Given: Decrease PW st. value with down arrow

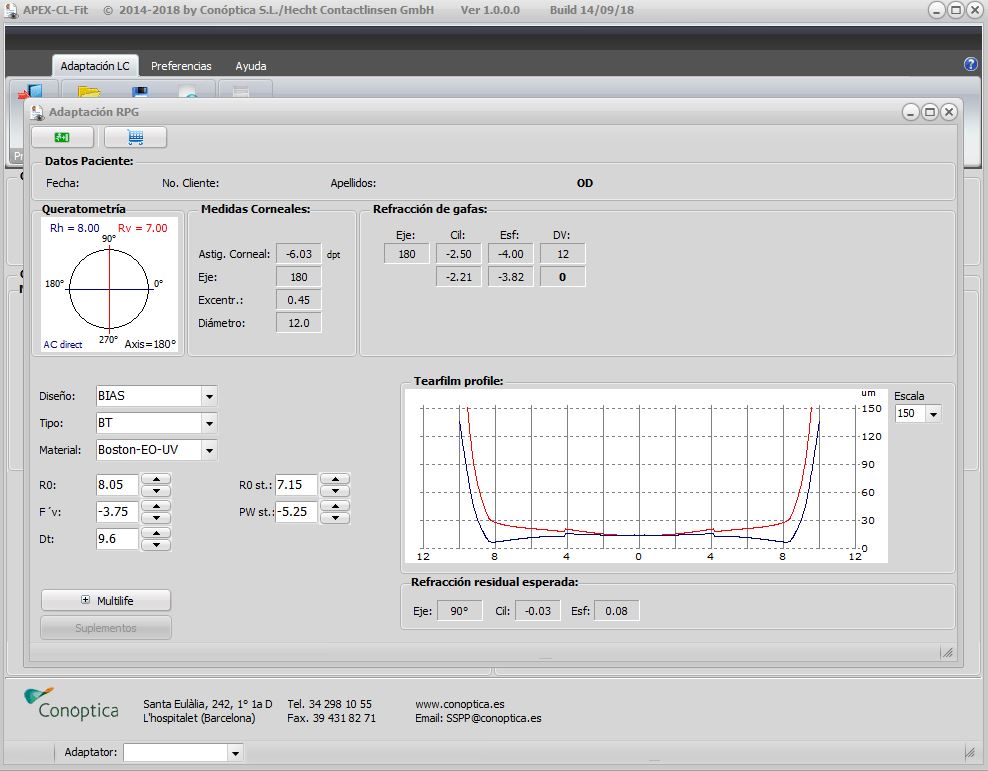Looking at the screenshot, I should click(x=335, y=518).
